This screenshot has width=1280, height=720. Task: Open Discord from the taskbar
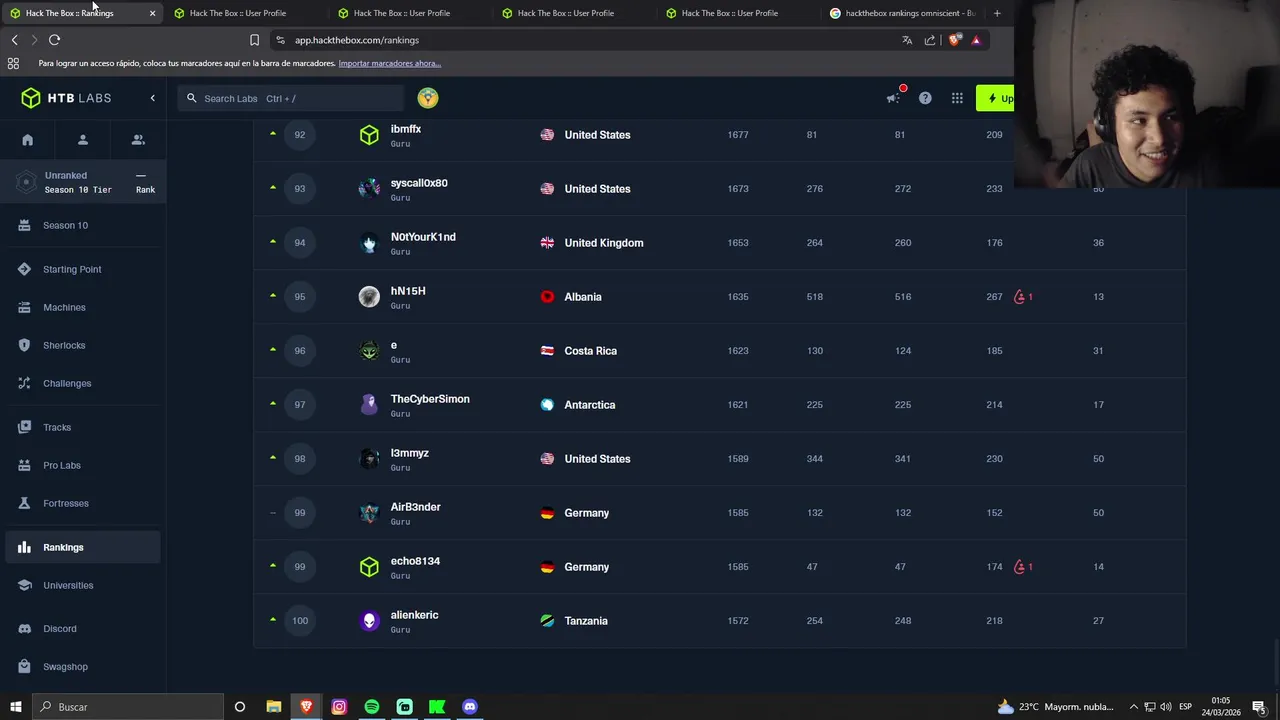tap(470, 707)
